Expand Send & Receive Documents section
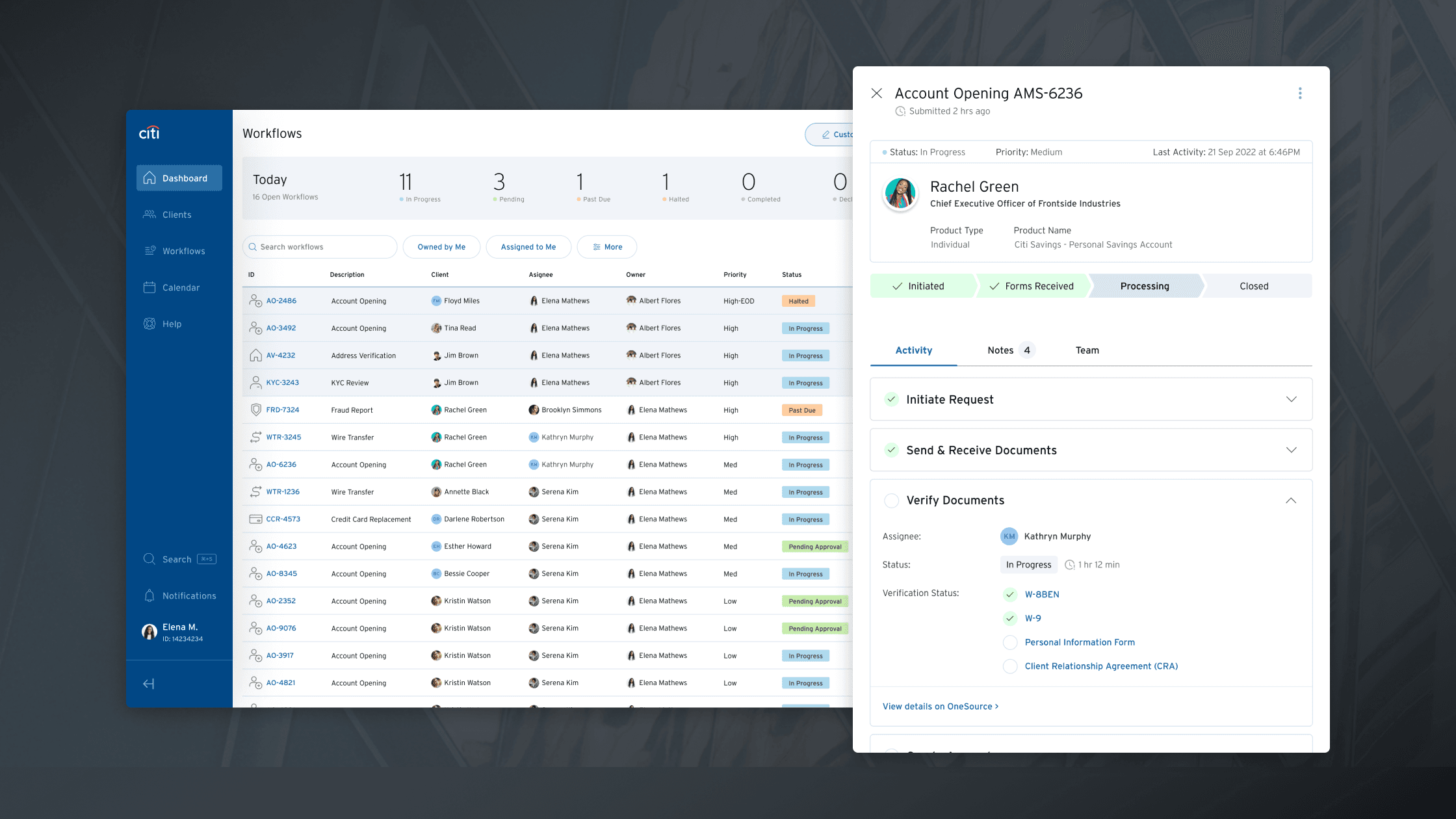 1292,450
